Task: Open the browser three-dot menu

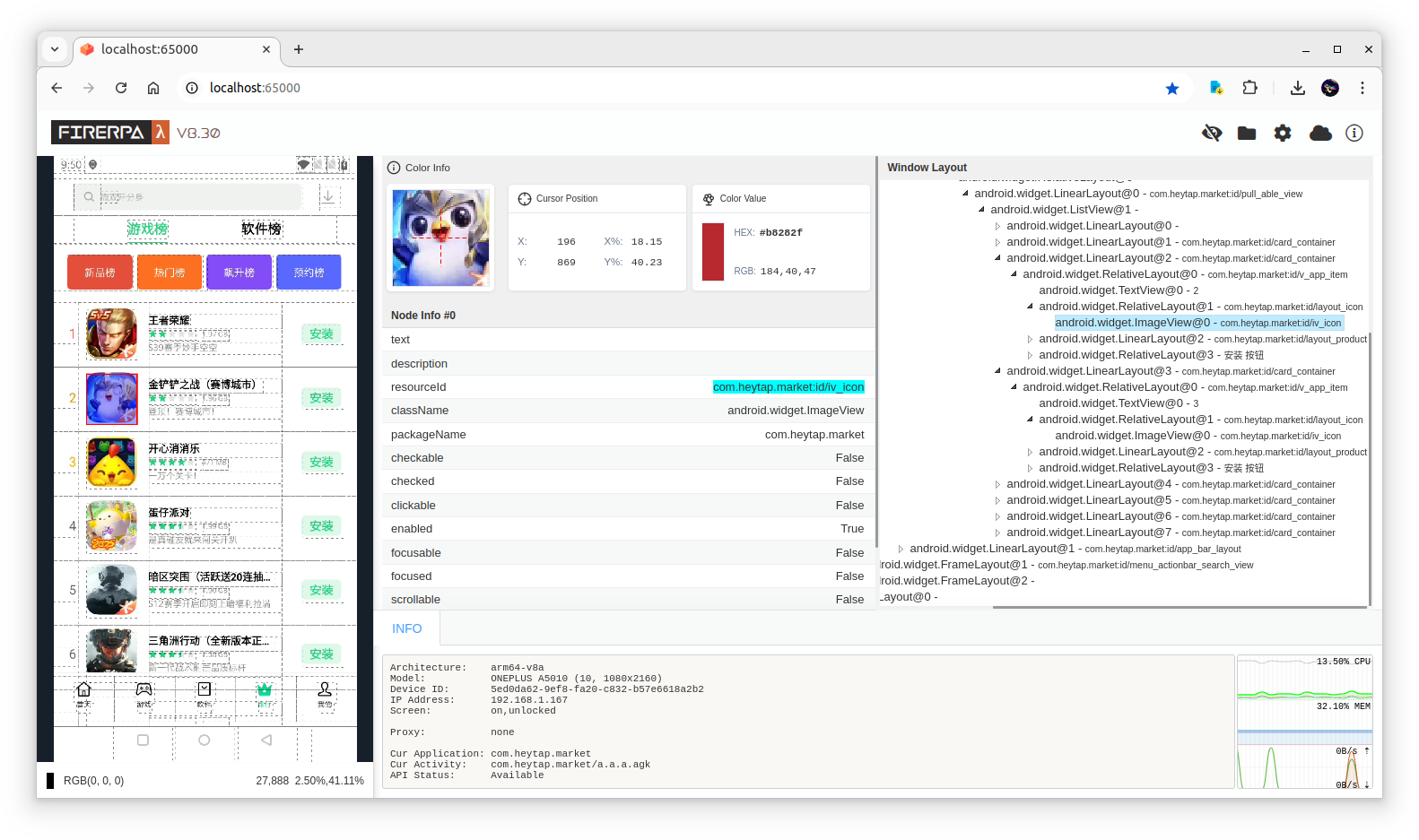Action: [1362, 88]
